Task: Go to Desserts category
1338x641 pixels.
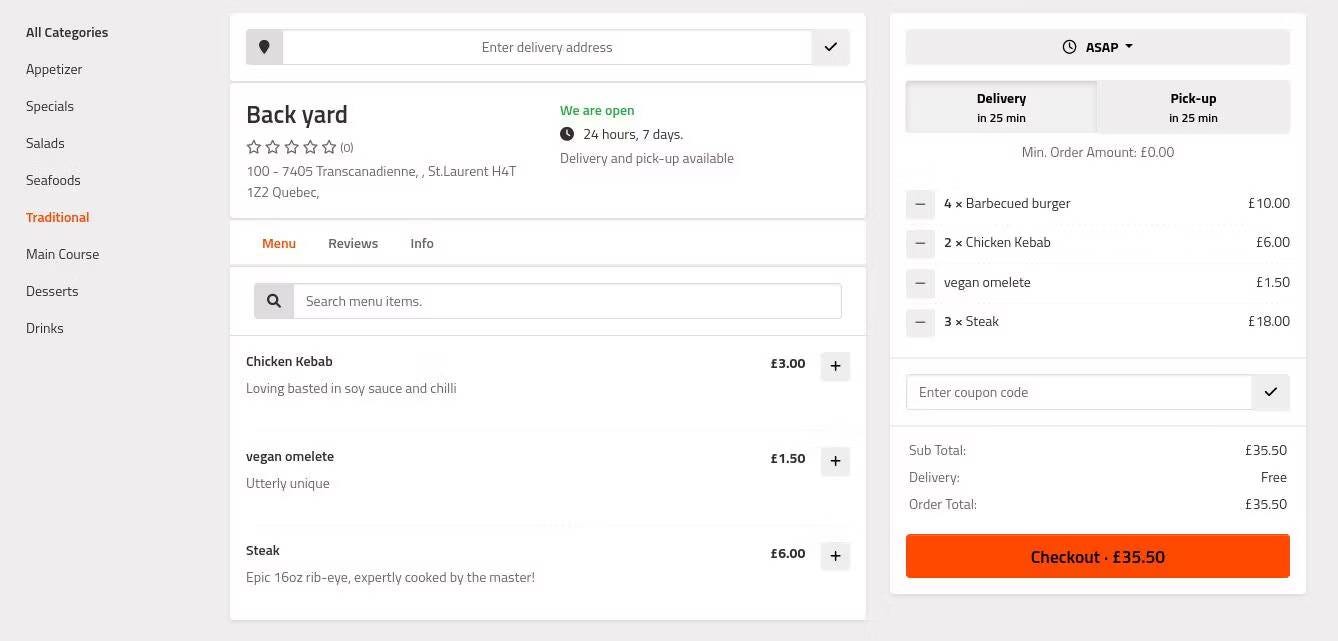Action: [x=52, y=291]
